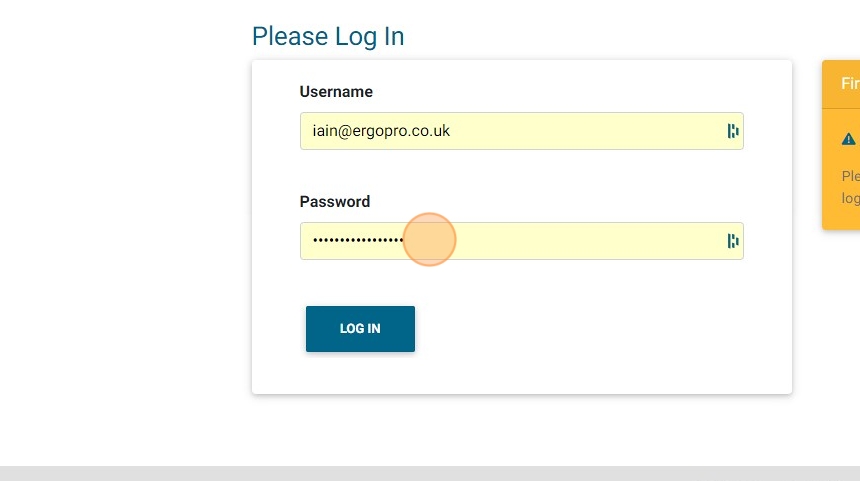Click password manager icon in Password field
This screenshot has width=860, height=481.
coord(733,241)
